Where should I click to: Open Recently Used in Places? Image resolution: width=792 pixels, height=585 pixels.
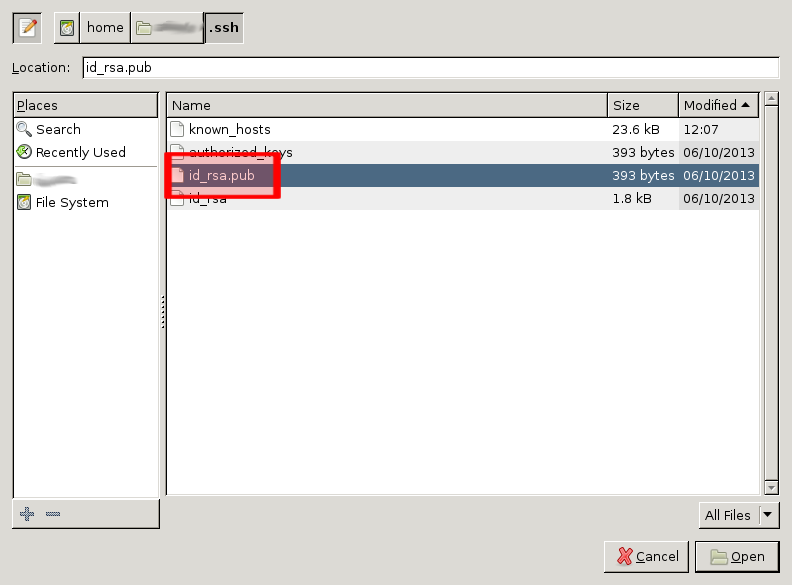coord(80,152)
